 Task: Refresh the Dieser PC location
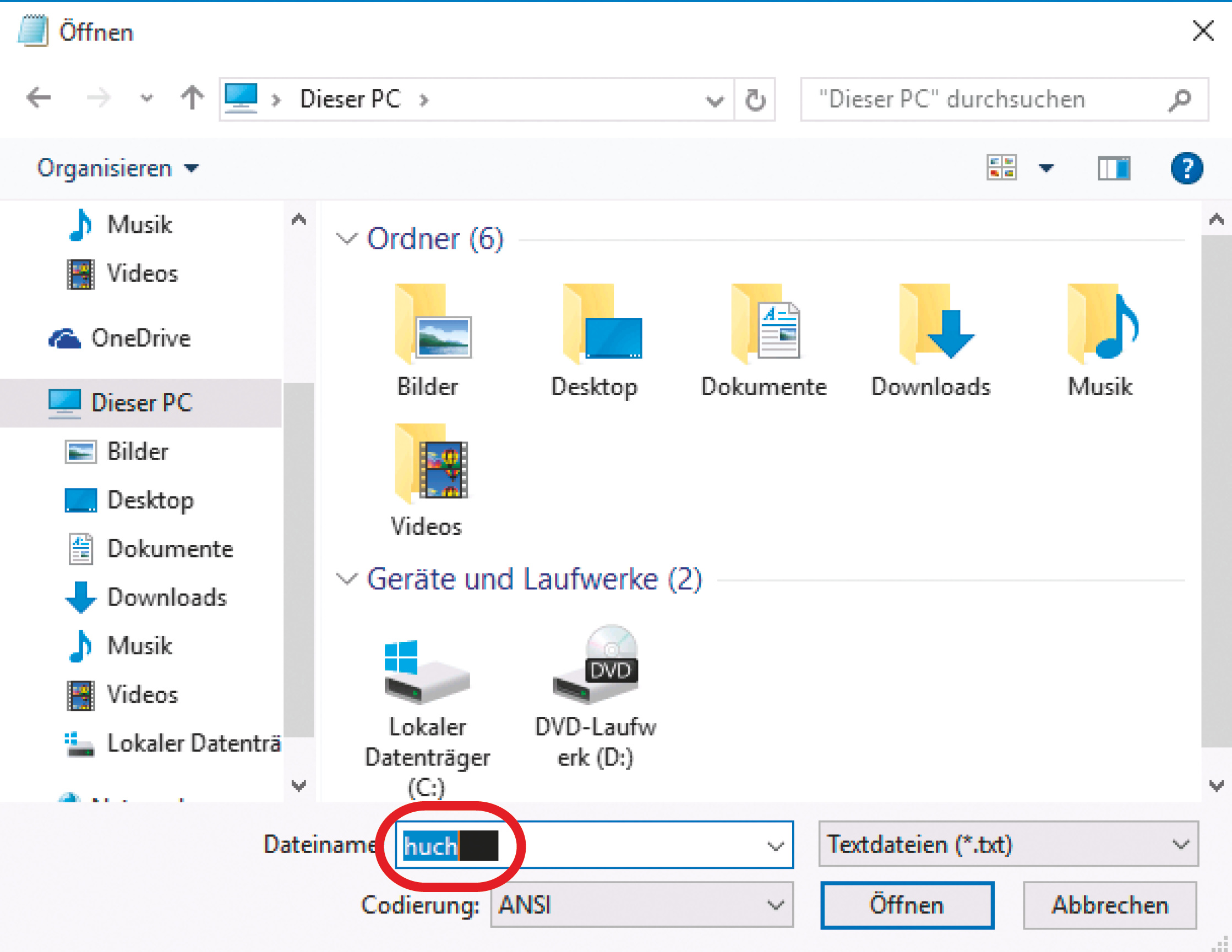755,100
